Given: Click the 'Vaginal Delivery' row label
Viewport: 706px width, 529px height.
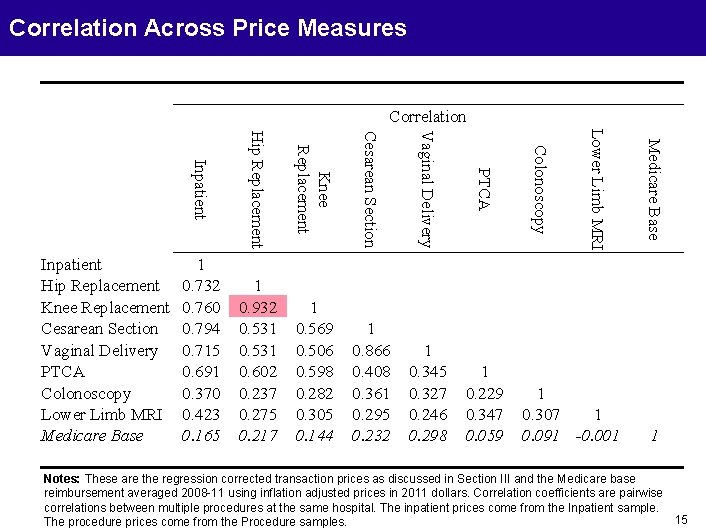Looking at the screenshot, I should tap(99, 350).
